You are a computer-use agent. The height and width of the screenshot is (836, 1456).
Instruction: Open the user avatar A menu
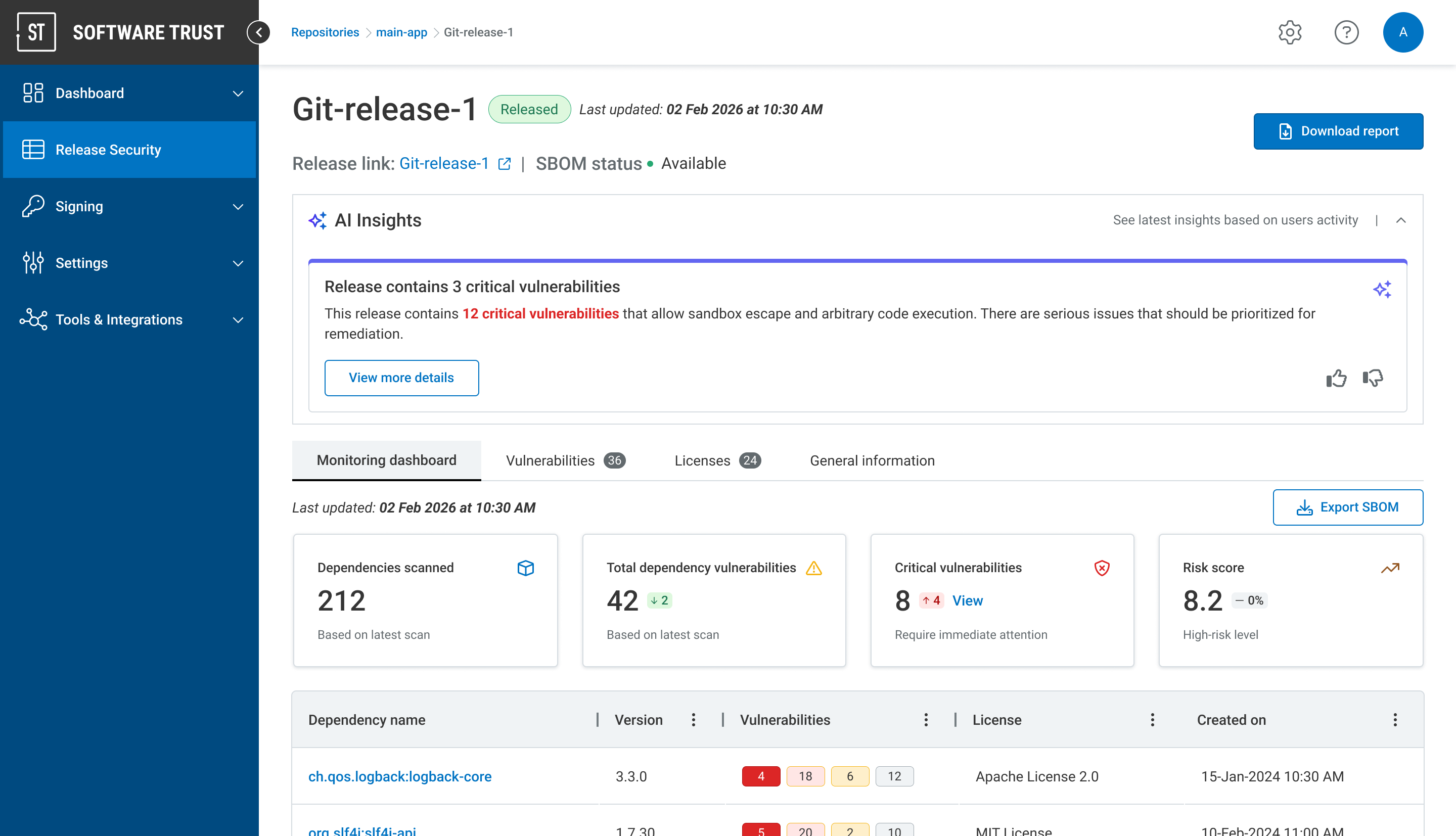point(1402,32)
